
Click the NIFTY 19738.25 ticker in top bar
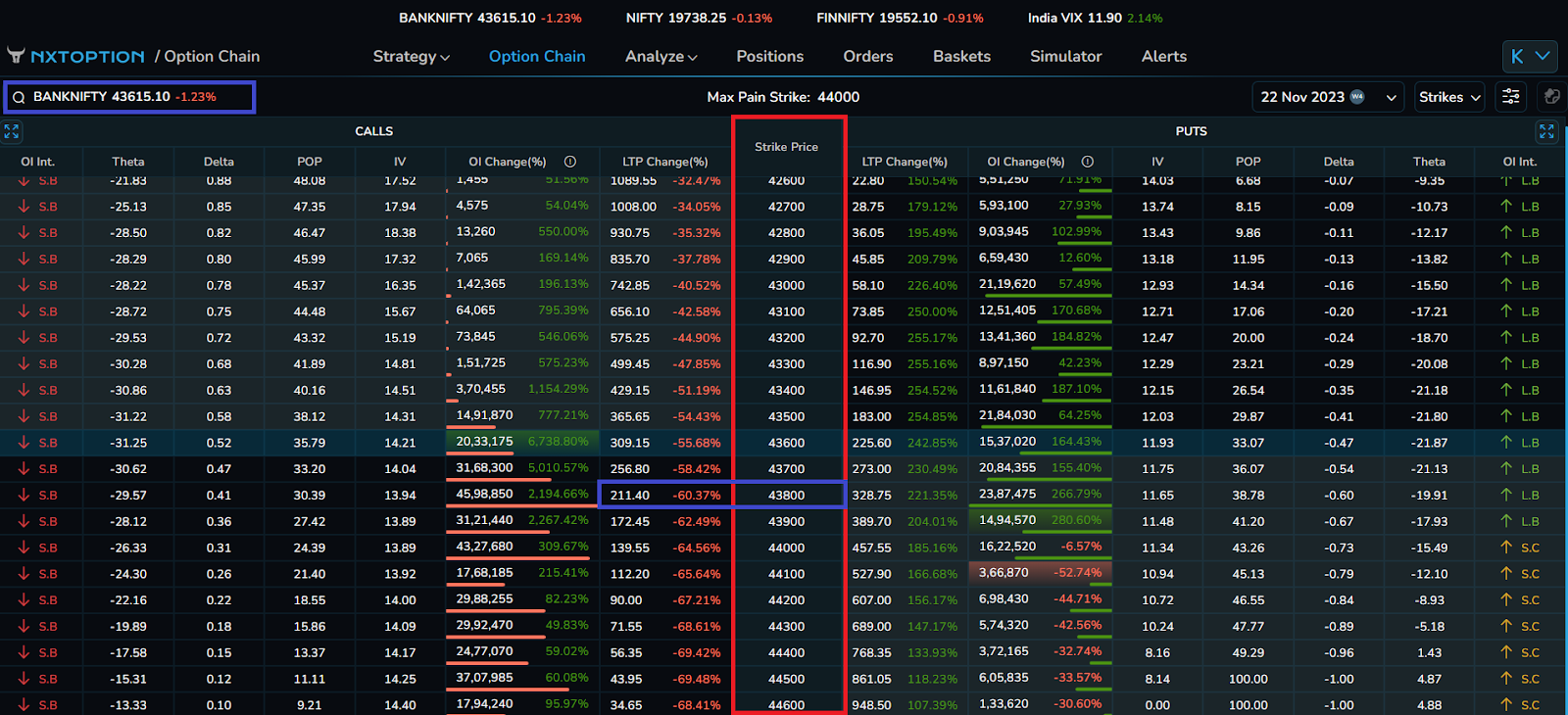(x=699, y=18)
